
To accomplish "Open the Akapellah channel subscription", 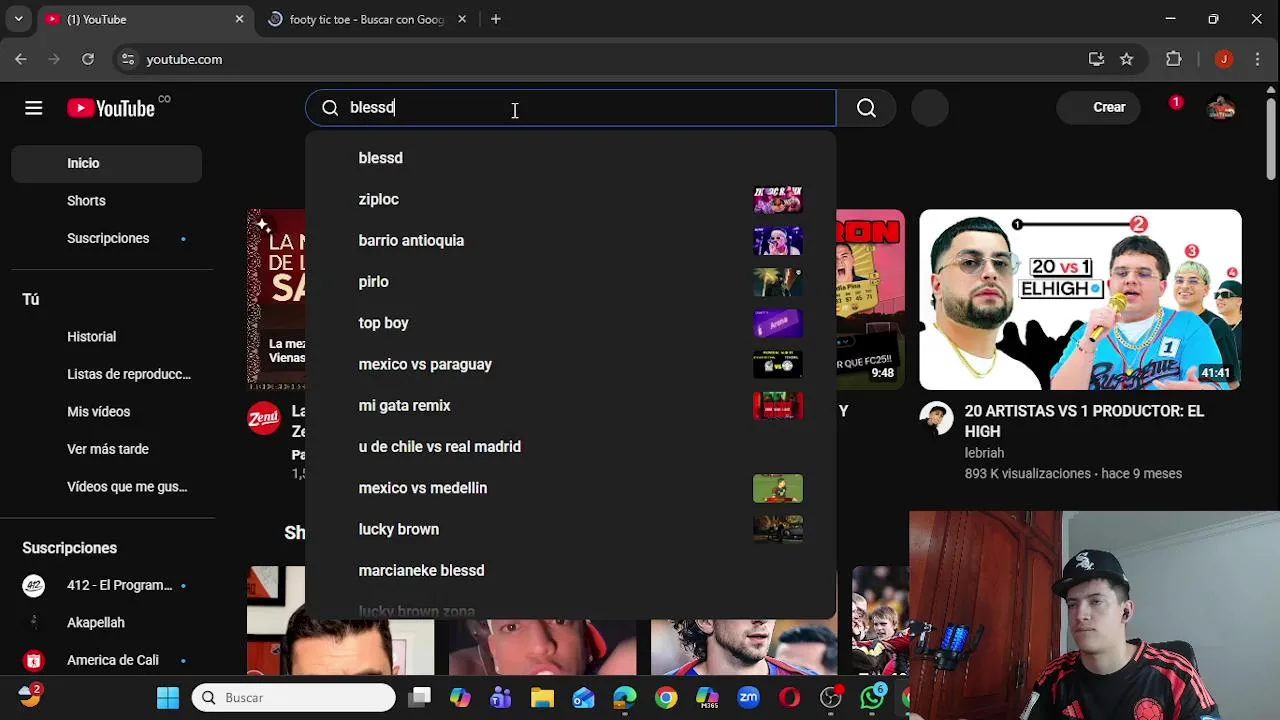I will [107, 622].
